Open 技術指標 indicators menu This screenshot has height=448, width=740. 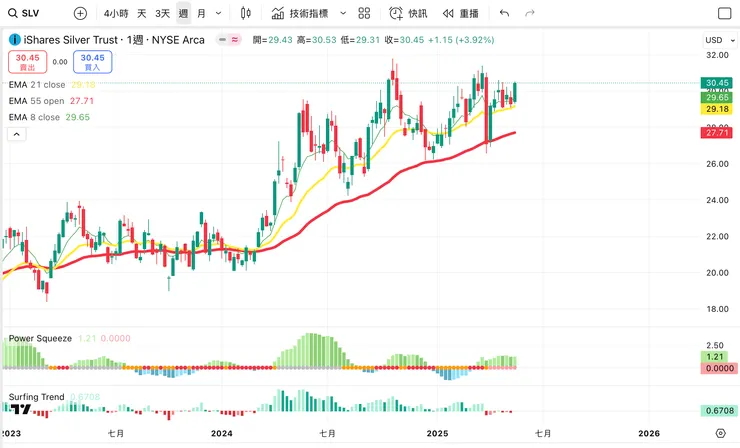click(300, 13)
